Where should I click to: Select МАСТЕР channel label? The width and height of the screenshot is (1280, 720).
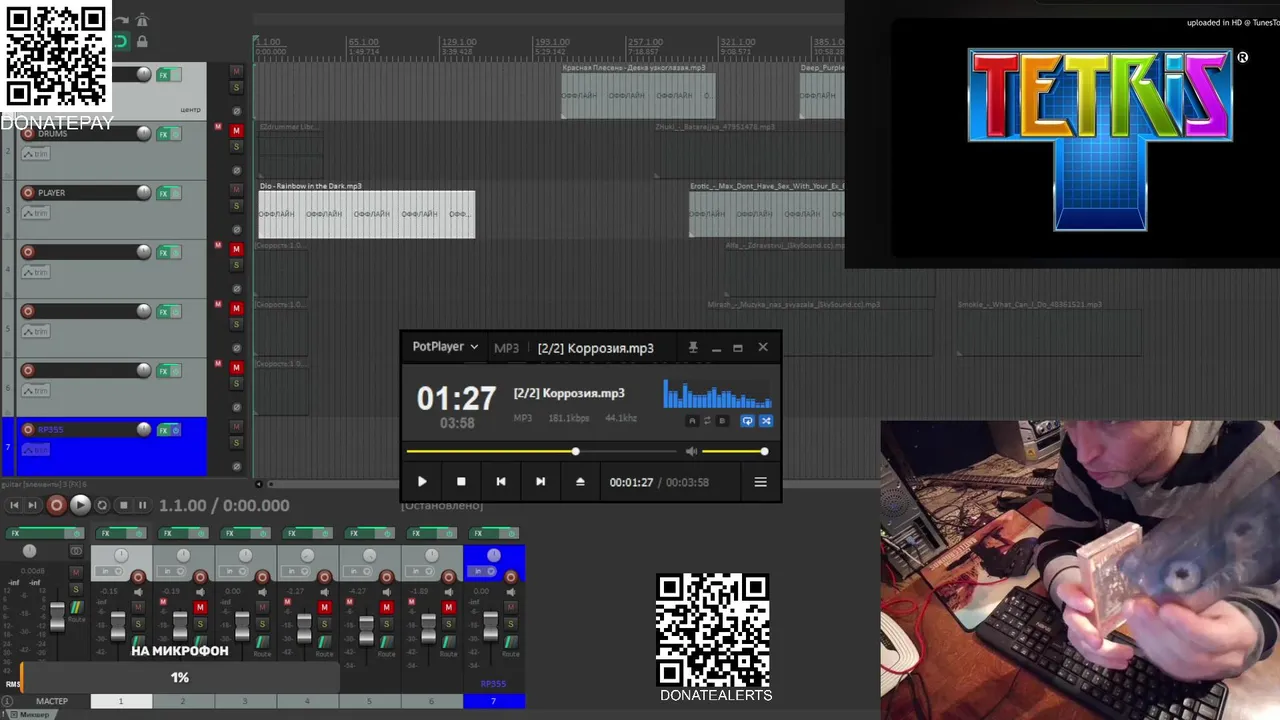(52, 701)
